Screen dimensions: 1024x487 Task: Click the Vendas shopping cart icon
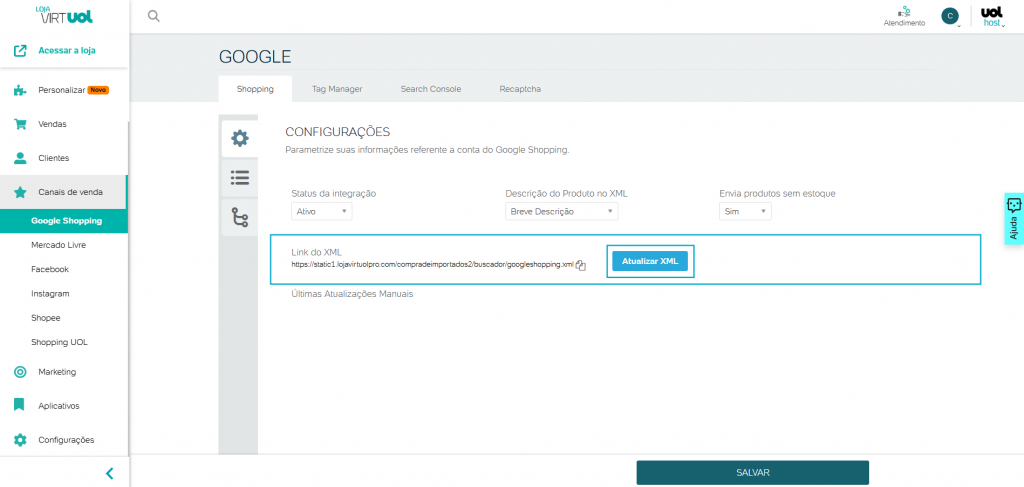coord(20,124)
